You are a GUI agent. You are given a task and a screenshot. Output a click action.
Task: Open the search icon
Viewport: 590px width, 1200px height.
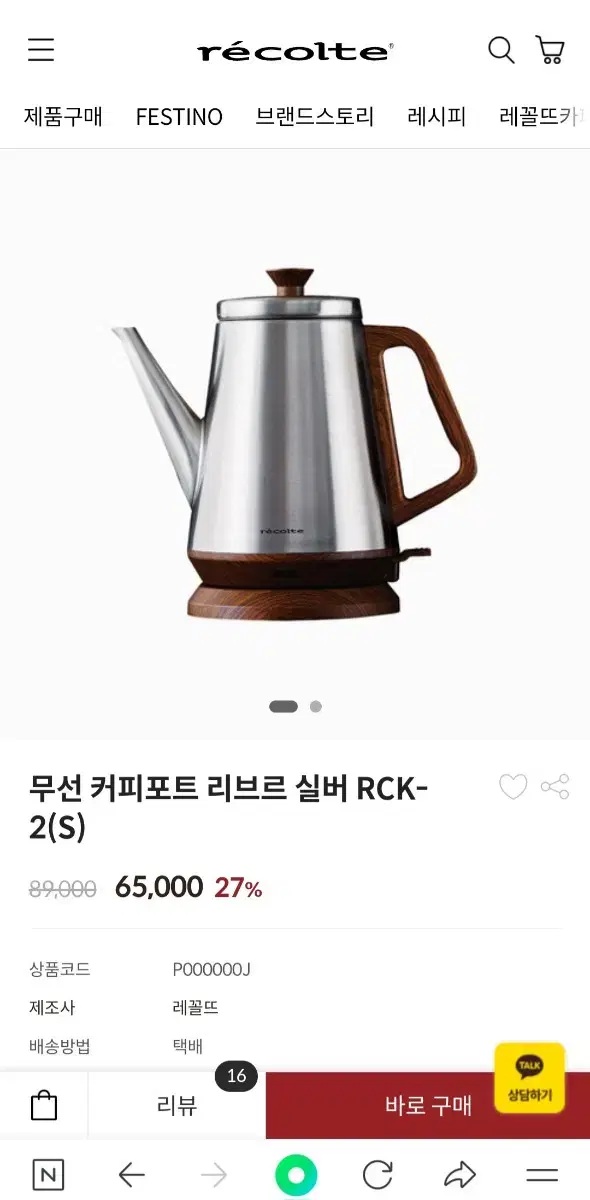pos(500,49)
